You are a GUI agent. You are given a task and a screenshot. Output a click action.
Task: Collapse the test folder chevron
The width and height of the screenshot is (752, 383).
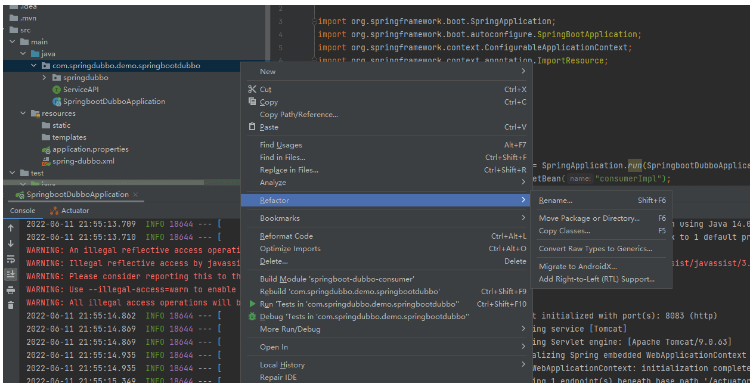pos(12,173)
